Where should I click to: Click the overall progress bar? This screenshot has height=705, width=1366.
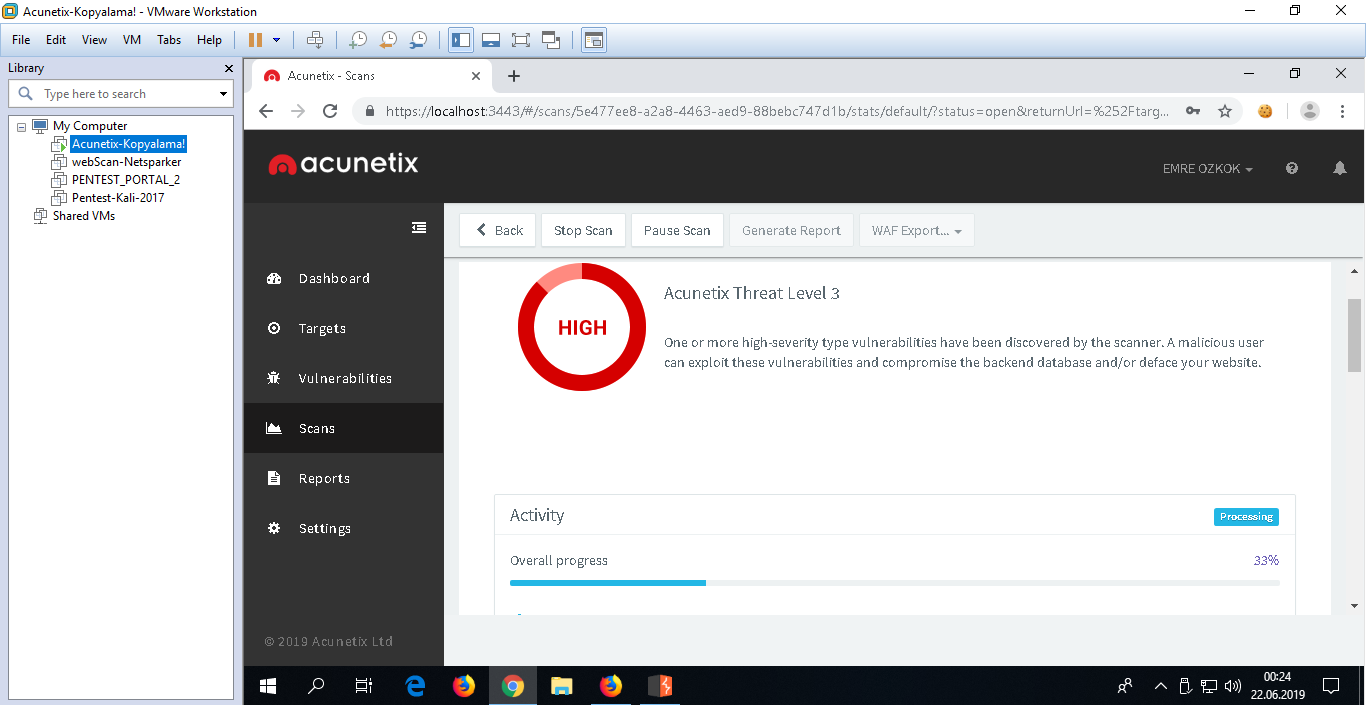tap(893, 582)
